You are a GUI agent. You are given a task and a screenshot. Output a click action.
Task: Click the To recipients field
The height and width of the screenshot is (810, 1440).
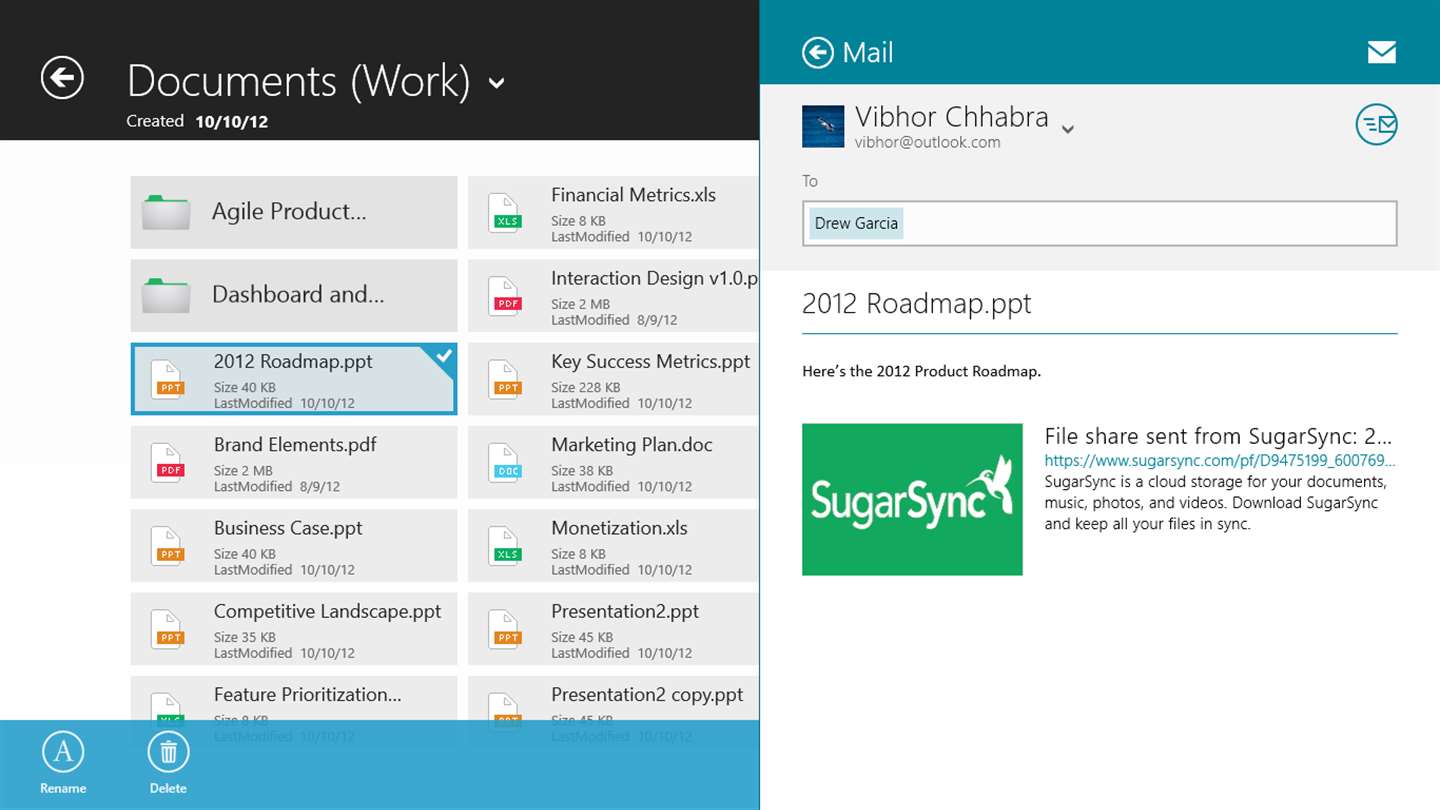click(1099, 223)
